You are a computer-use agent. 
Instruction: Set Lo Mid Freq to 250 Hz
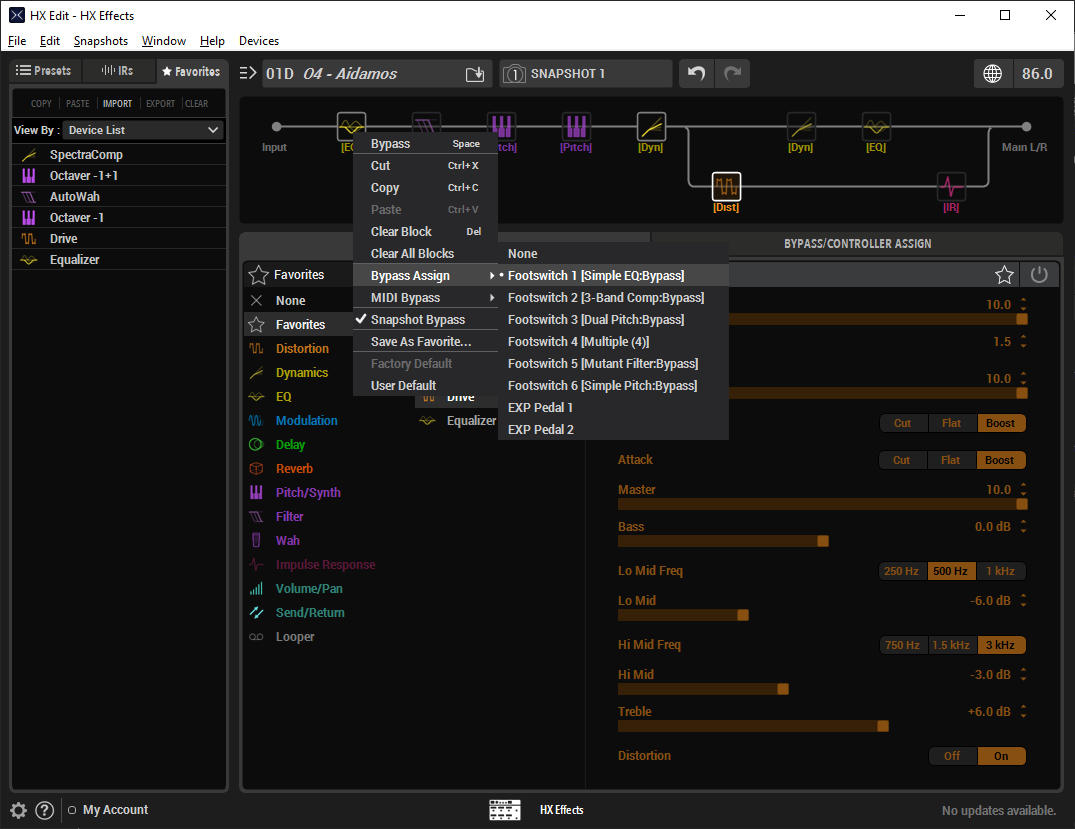(x=902, y=570)
